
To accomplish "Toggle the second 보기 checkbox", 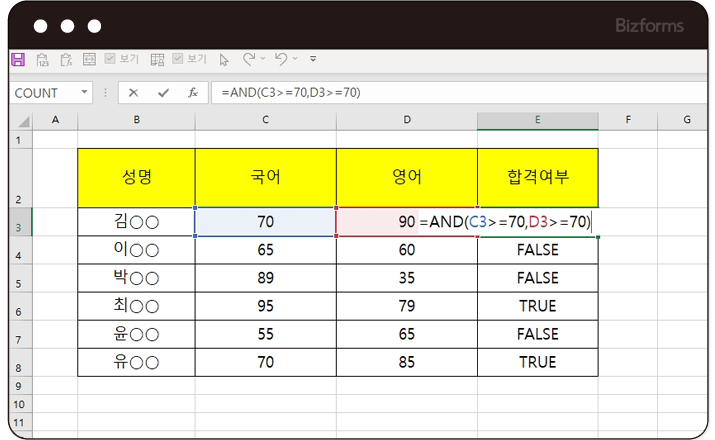I will coord(178,60).
